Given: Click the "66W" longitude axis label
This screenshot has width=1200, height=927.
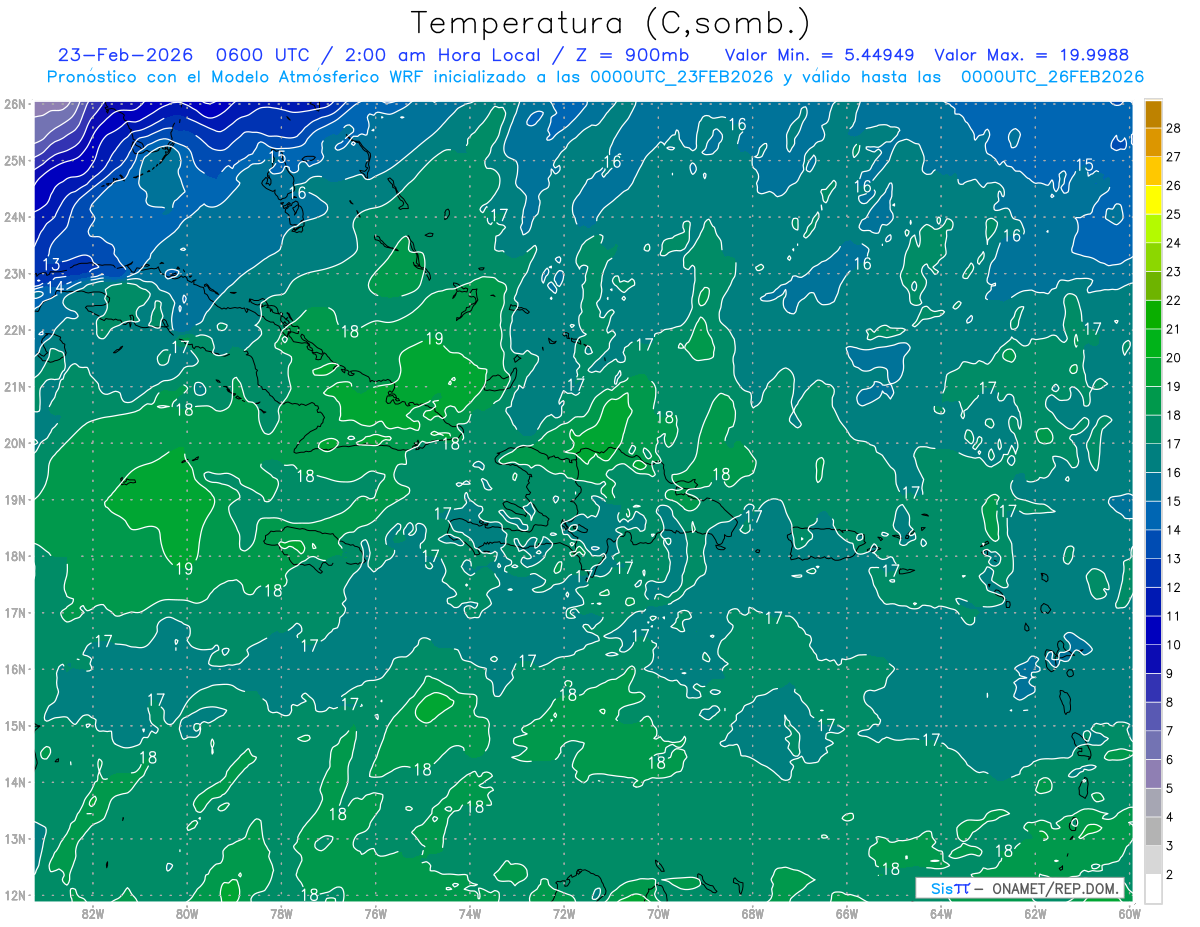Looking at the screenshot, I should (847, 913).
